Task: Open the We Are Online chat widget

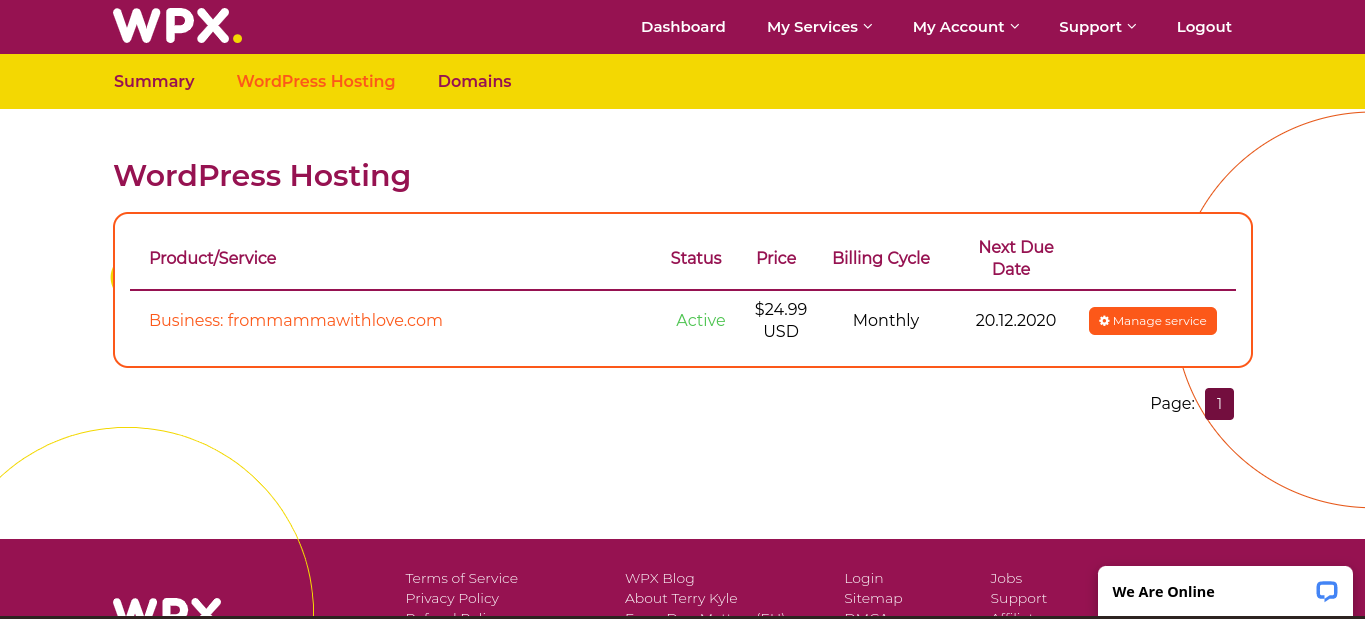Action: (x=1225, y=592)
